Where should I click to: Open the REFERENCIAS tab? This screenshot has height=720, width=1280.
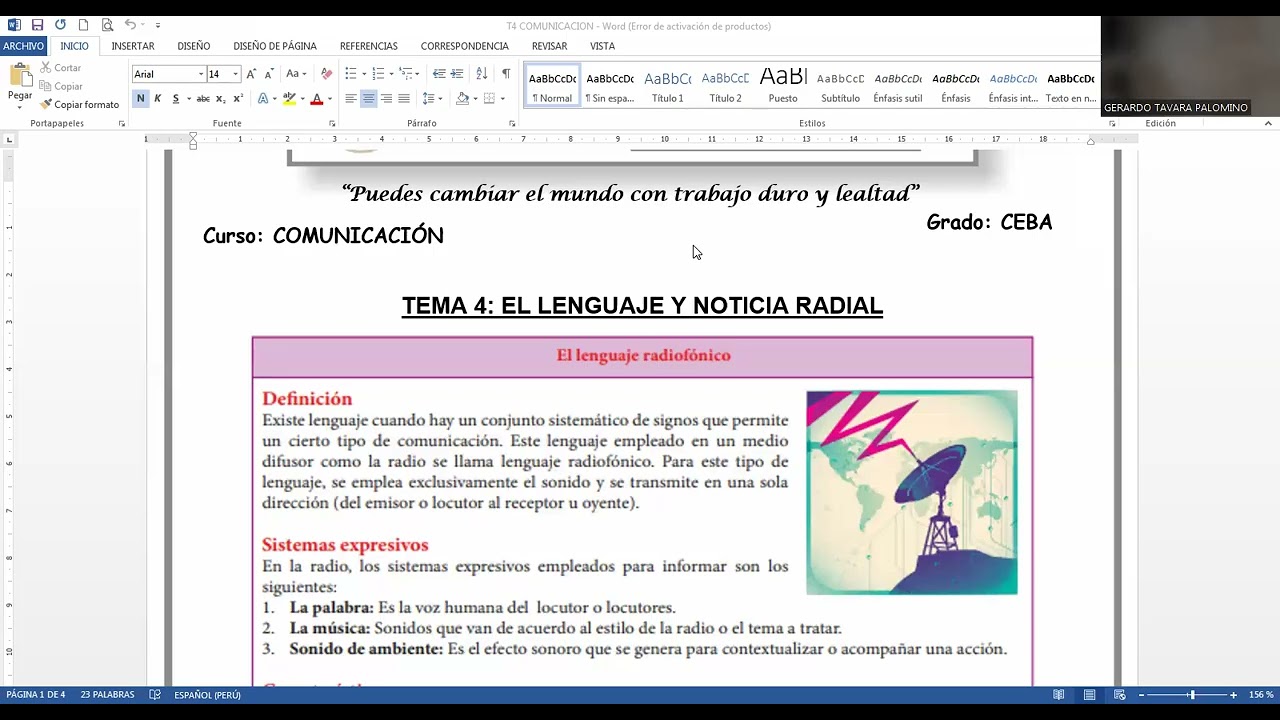(x=369, y=46)
